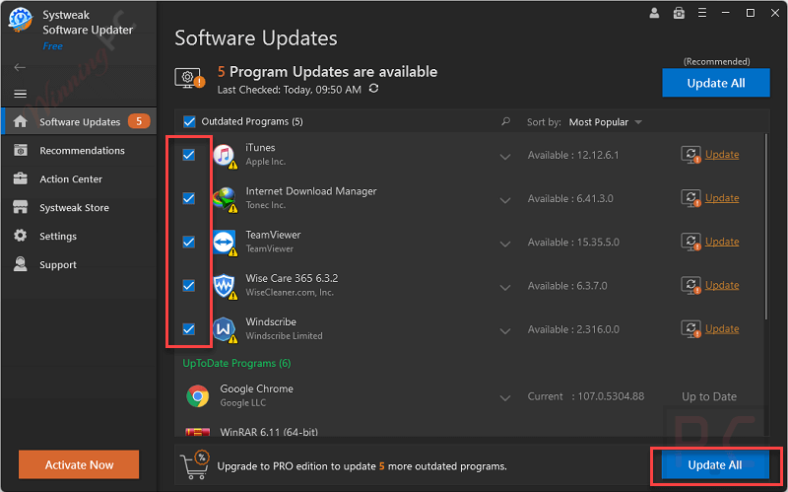Click the Update link for iTunes

(722, 154)
